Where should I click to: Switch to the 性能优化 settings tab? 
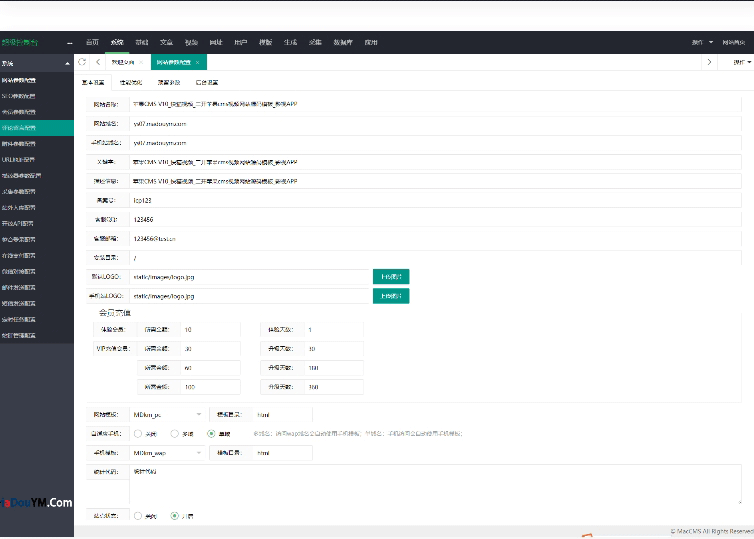coord(131,83)
